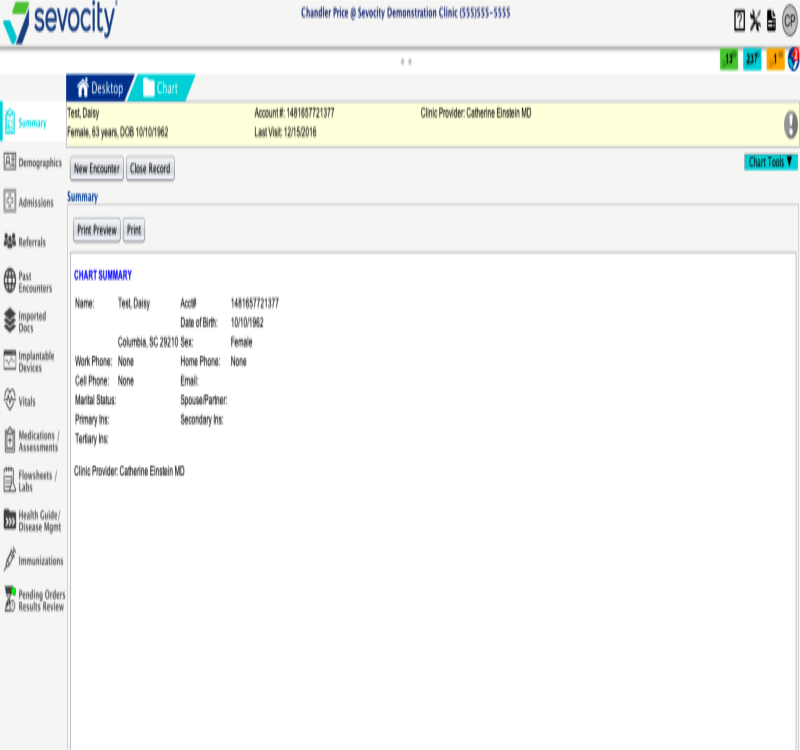Open the tools wrench icon

pos(755,21)
